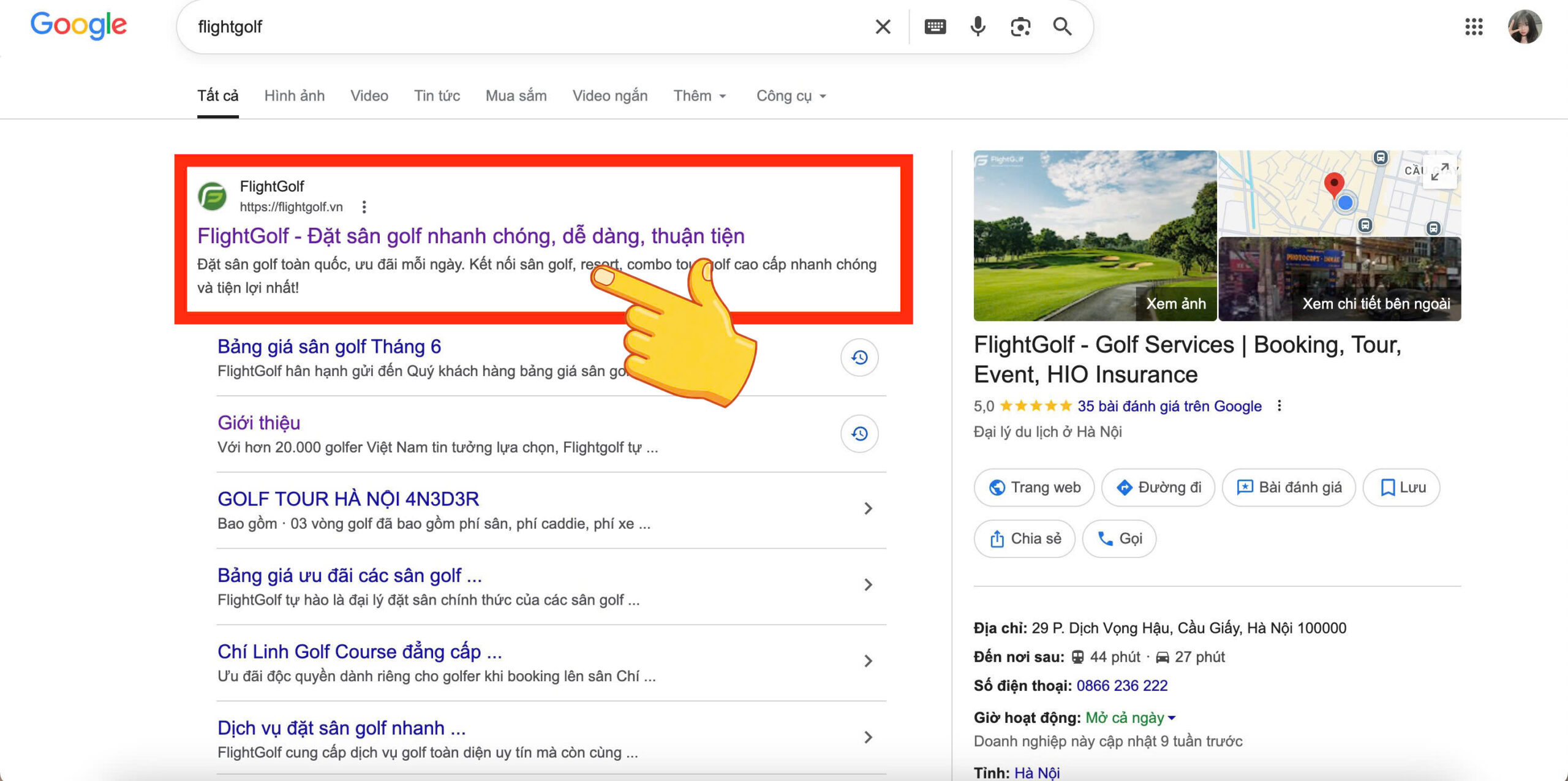Switch to the Hình ảnh tab
The height and width of the screenshot is (781, 1568).
point(295,96)
